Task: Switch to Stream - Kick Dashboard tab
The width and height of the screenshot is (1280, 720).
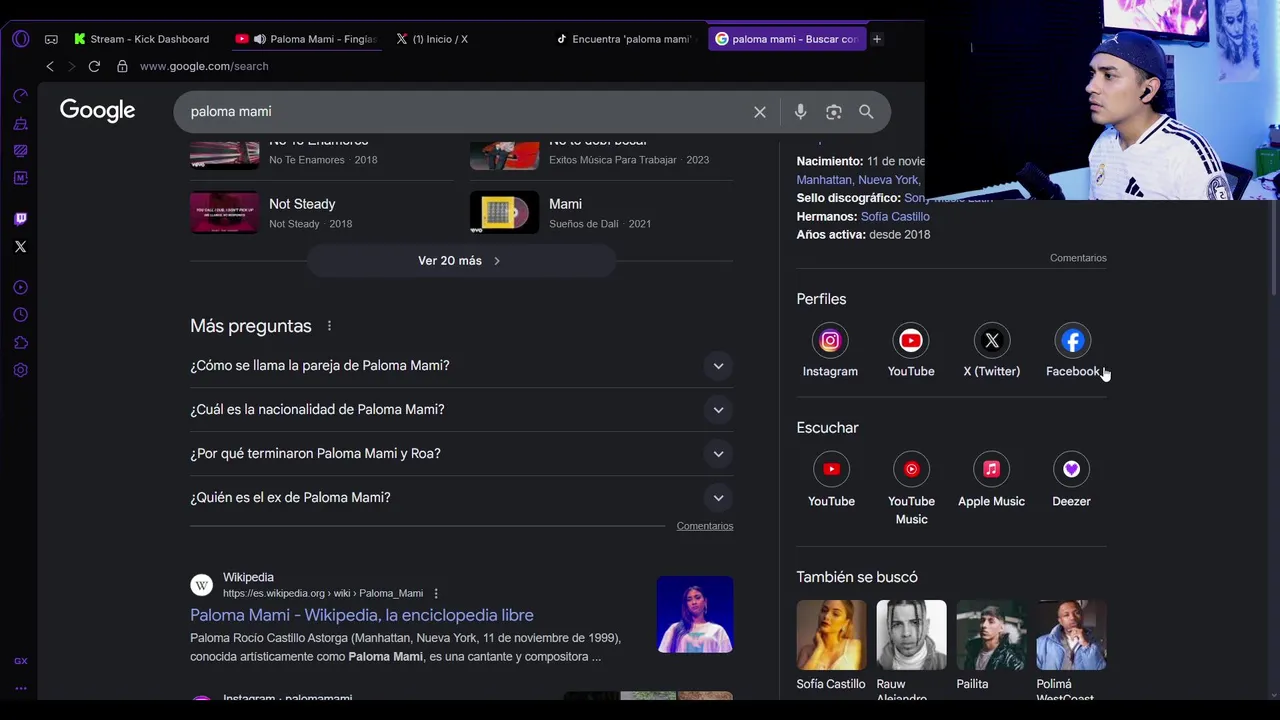Action: coord(141,39)
